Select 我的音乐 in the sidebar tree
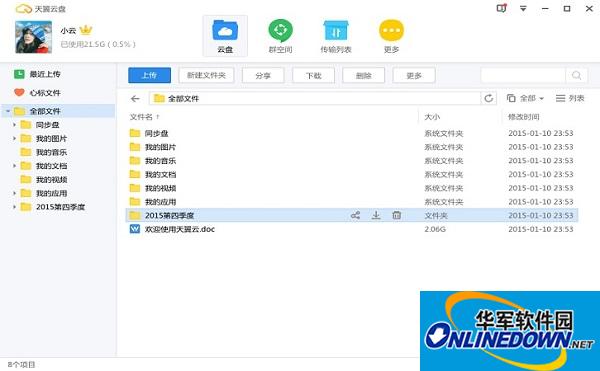 (44, 152)
